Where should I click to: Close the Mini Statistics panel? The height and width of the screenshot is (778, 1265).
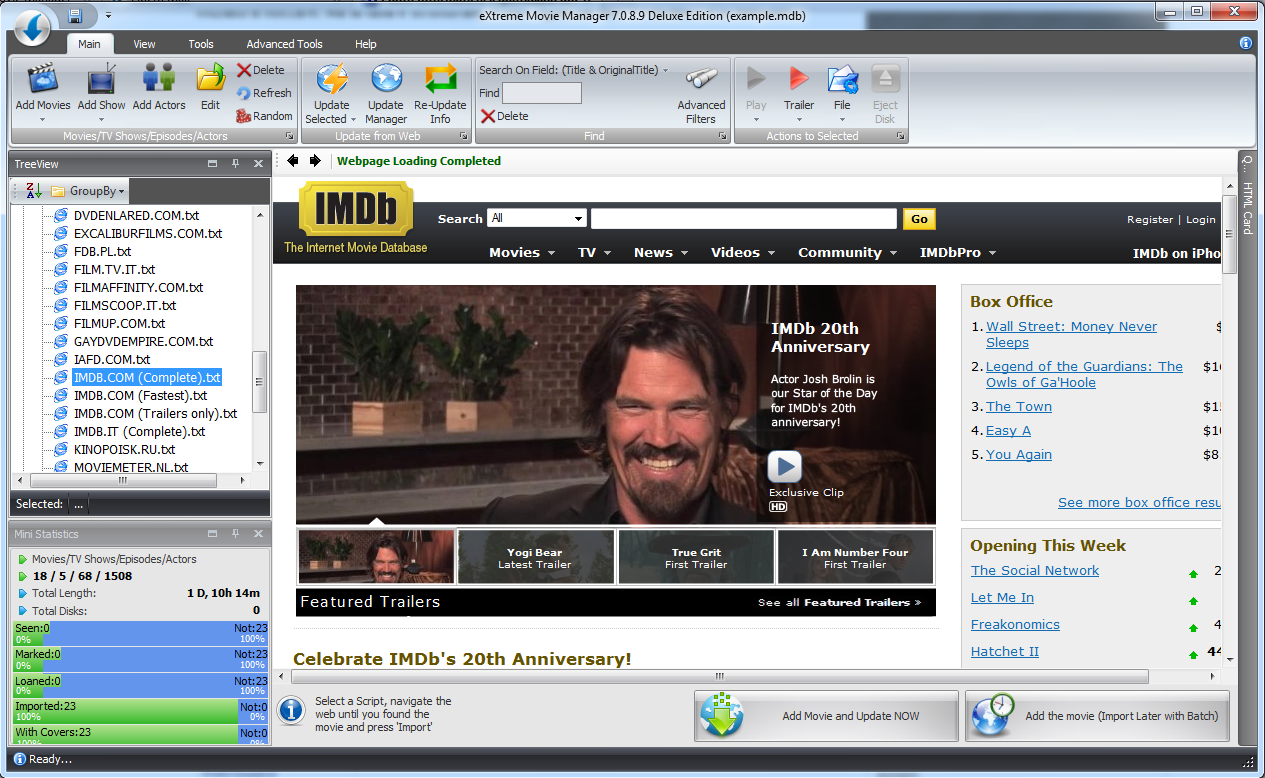[258, 534]
